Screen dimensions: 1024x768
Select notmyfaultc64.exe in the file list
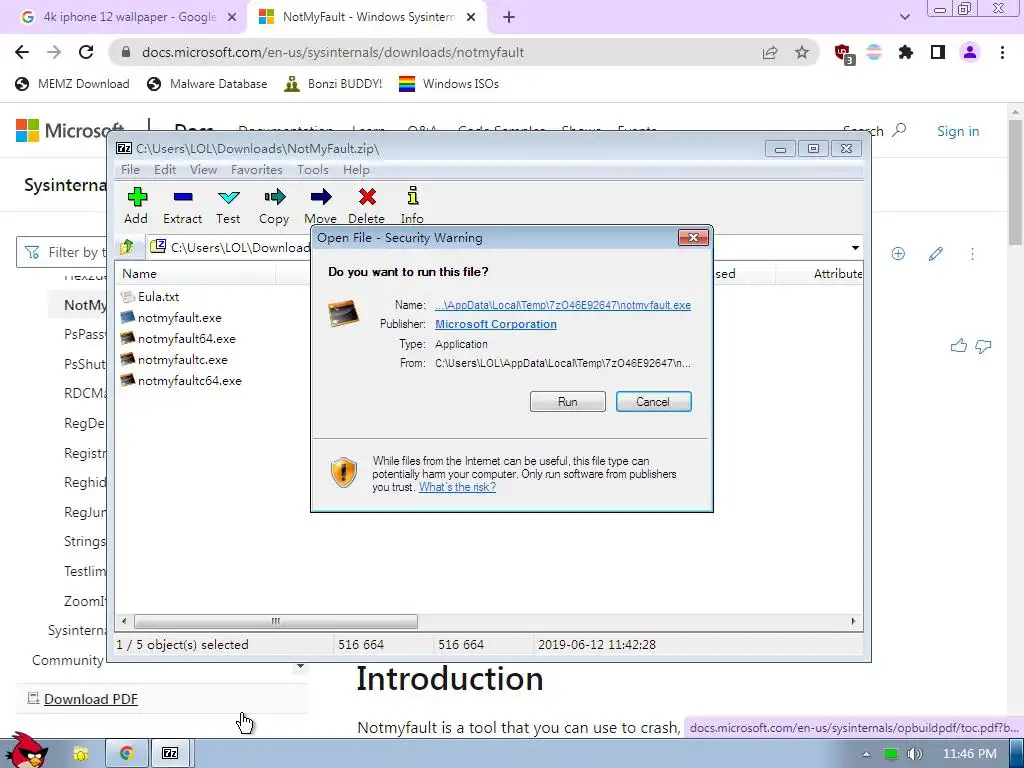[189, 380]
